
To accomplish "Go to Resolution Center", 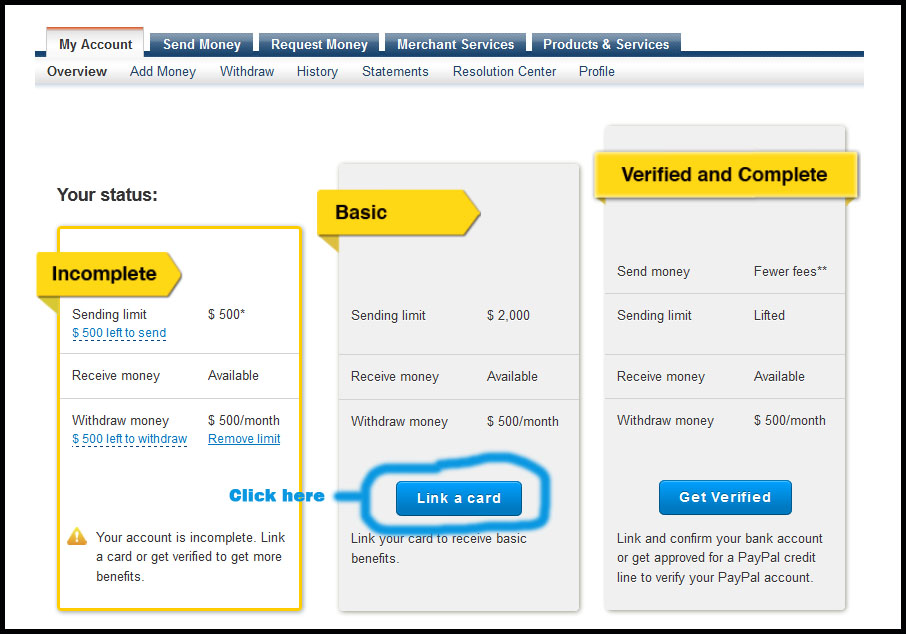I will click(x=504, y=72).
